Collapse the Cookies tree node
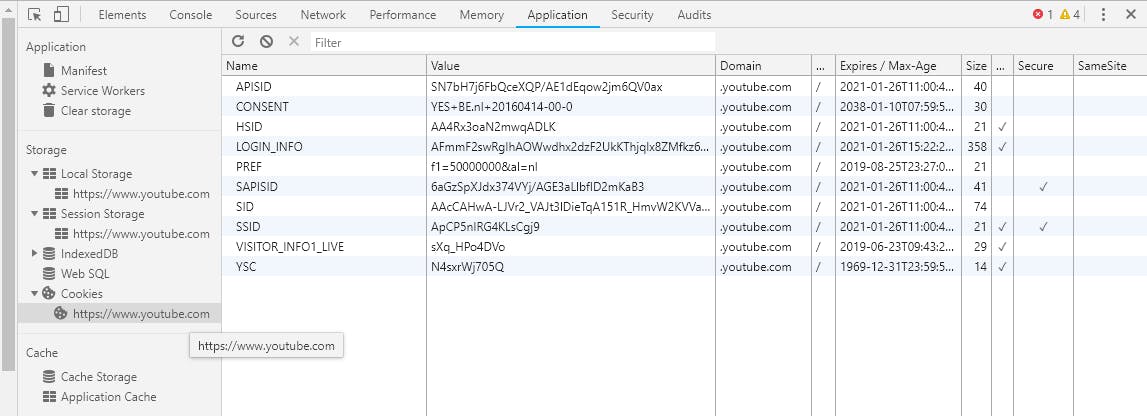The image size is (1147, 416). (35, 294)
